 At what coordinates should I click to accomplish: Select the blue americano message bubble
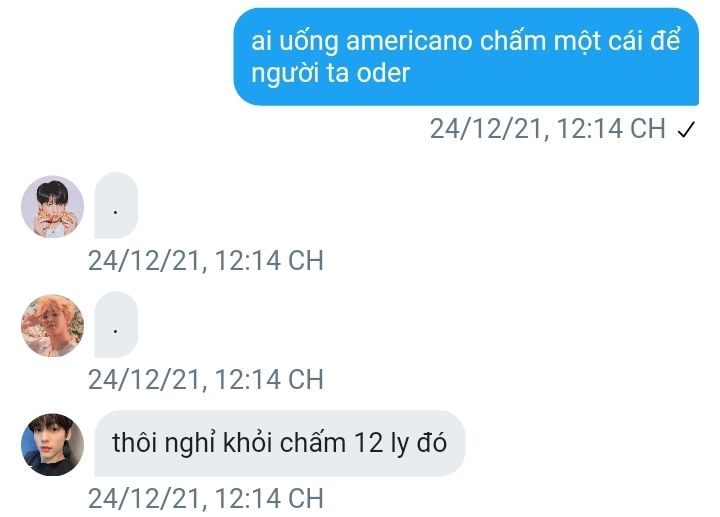(466, 56)
